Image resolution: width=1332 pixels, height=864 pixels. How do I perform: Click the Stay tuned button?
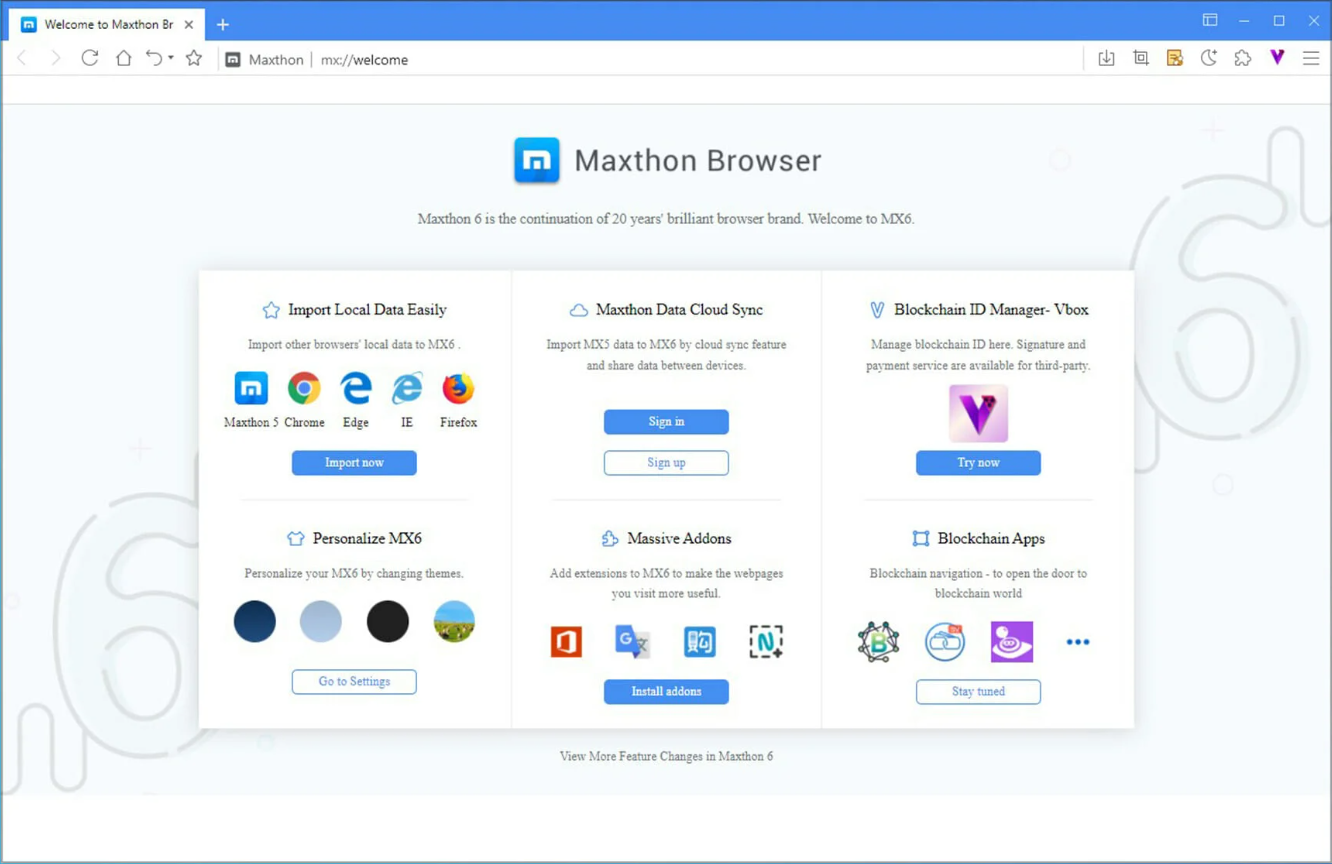(978, 692)
